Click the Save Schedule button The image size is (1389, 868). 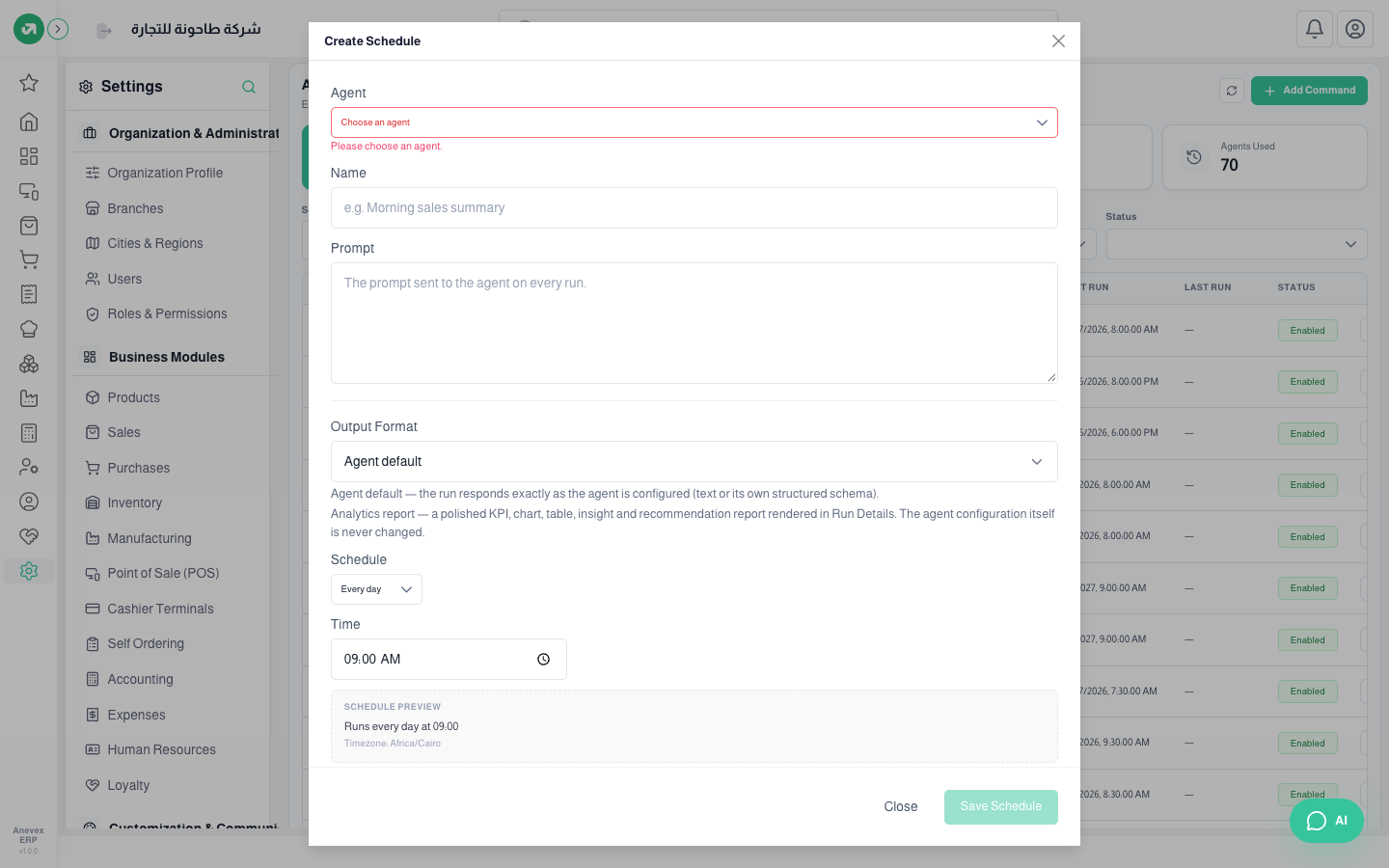click(x=1001, y=806)
